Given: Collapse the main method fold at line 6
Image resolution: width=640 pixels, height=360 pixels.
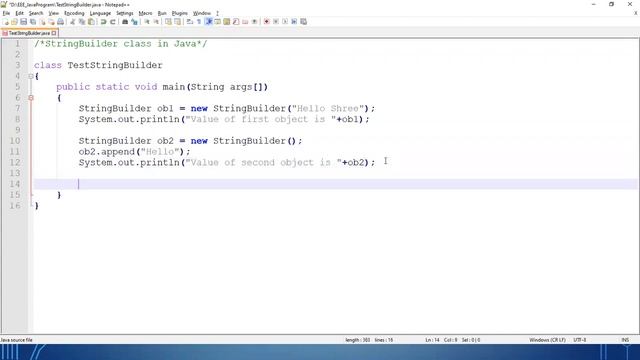Looking at the screenshot, I should (x=31, y=98).
